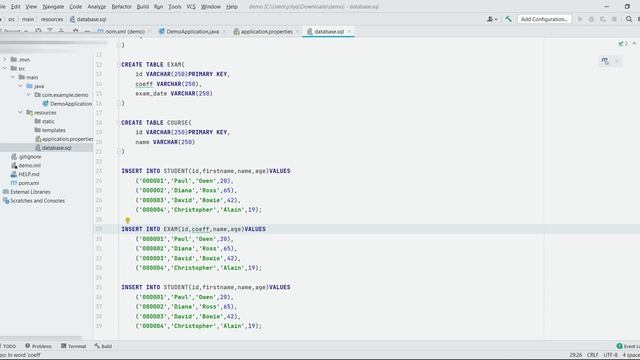Select application.properties in project tree

[x=64, y=139]
